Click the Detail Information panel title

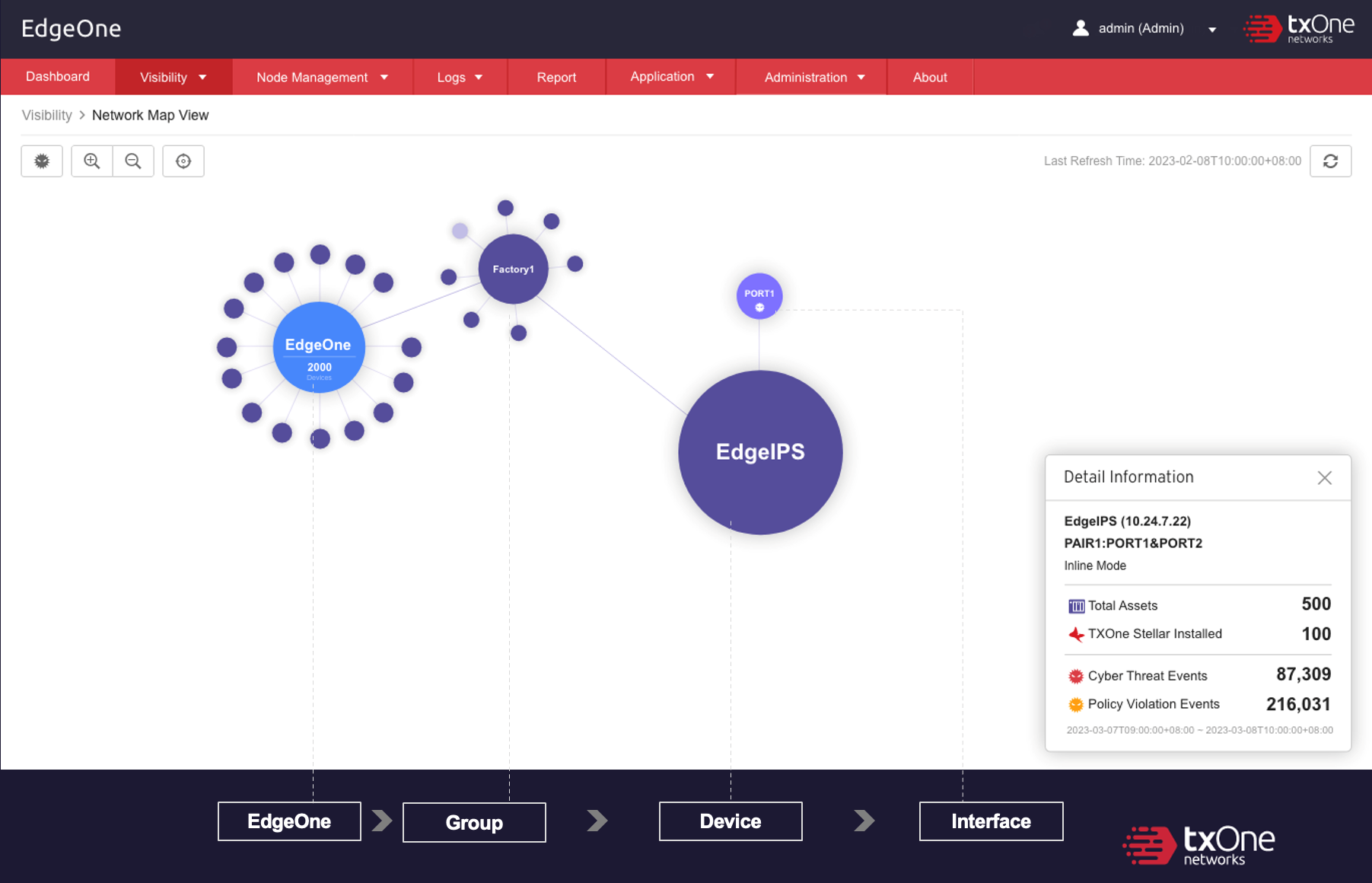[1128, 477]
